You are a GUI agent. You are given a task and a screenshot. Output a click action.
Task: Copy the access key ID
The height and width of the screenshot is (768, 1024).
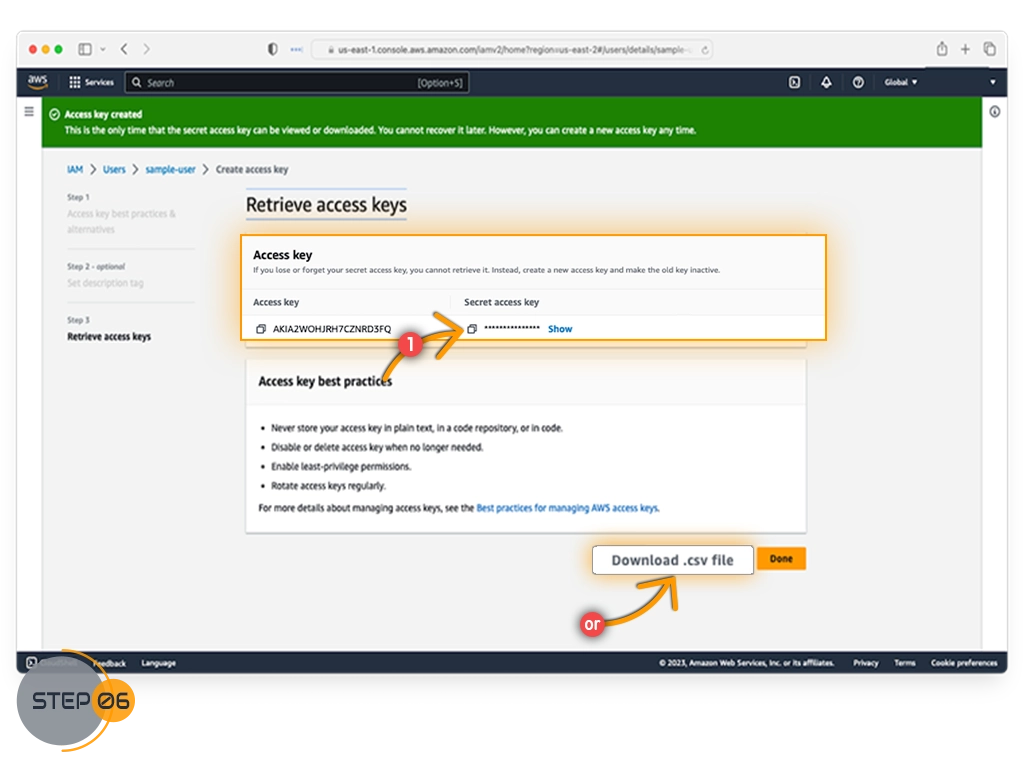tap(261, 329)
